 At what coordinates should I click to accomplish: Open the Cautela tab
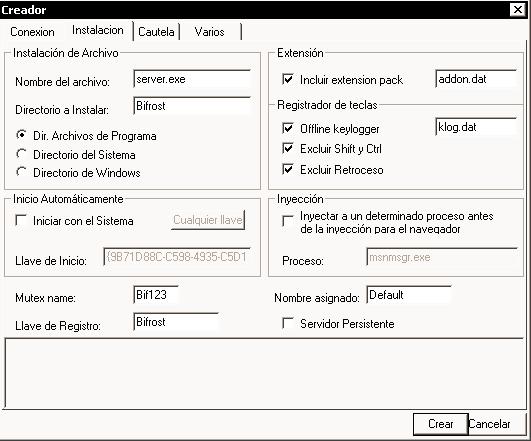156,32
